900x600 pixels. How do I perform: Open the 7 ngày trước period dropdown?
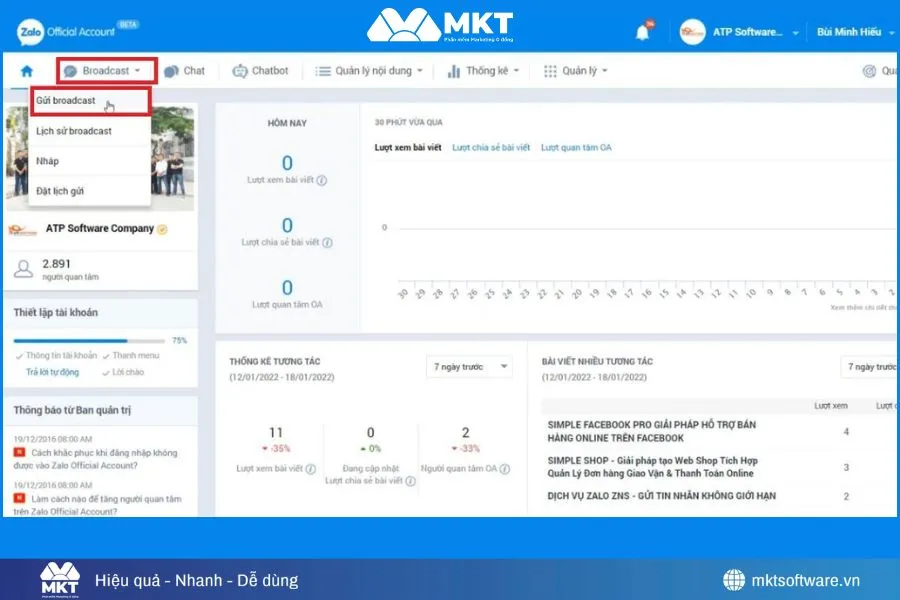(x=469, y=367)
